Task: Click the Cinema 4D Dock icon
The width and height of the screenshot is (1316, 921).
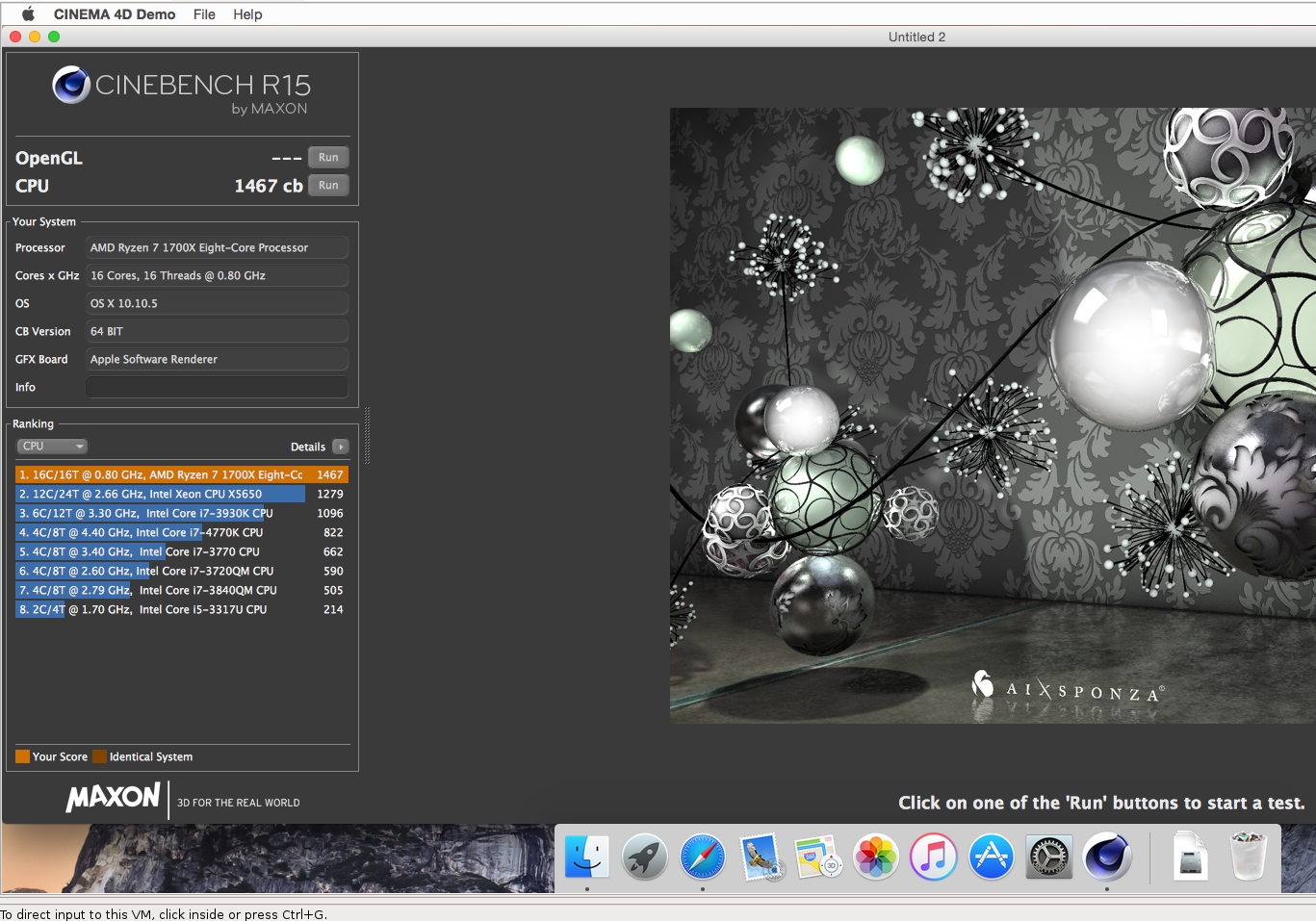Action: pyautogui.click(x=1107, y=857)
